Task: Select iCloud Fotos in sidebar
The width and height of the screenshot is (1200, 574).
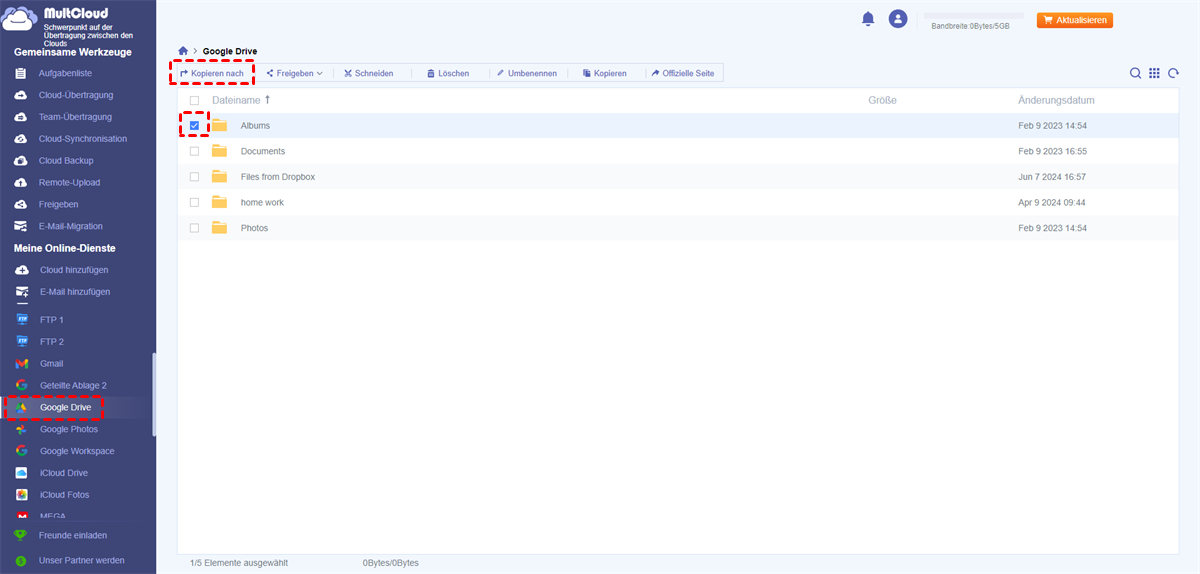Action: [x=66, y=495]
